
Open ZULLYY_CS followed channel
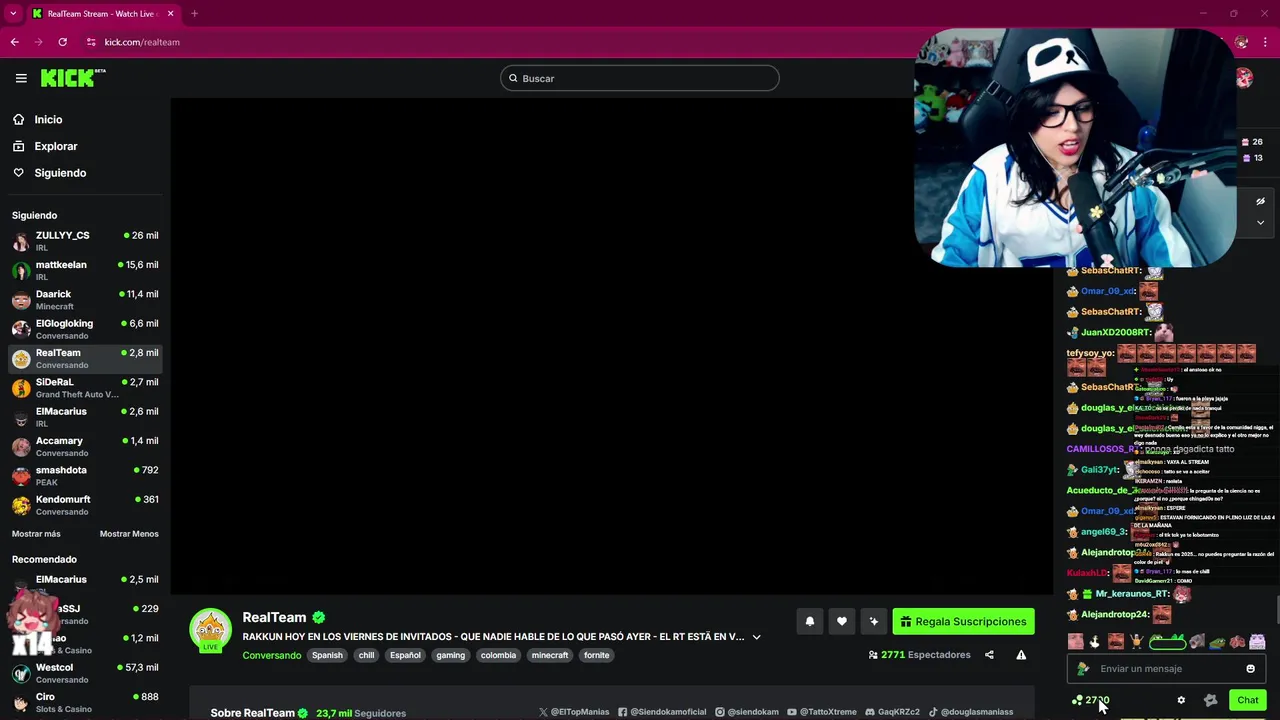click(85, 241)
